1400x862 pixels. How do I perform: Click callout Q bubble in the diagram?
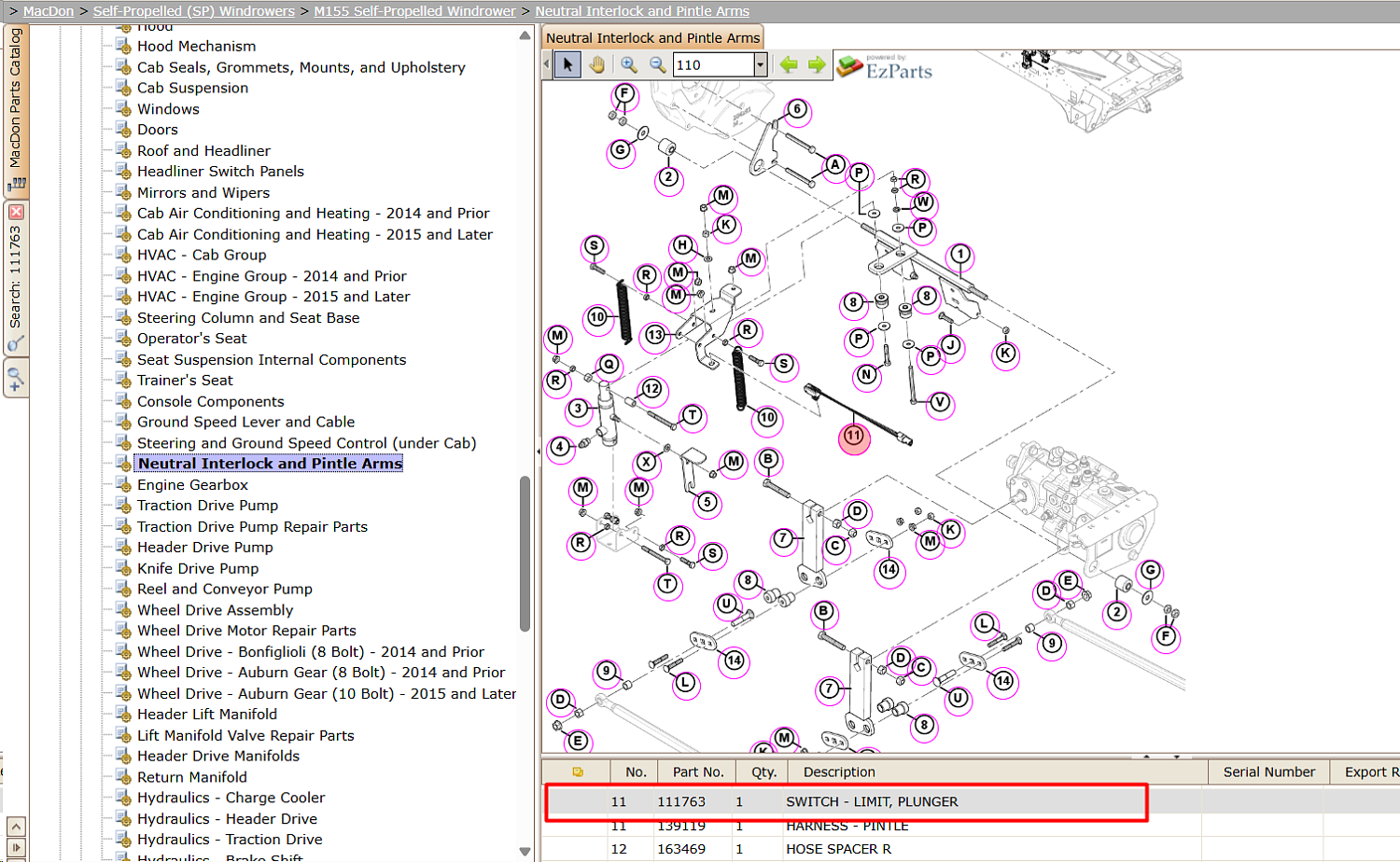pyautogui.click(x=609, y=365)
